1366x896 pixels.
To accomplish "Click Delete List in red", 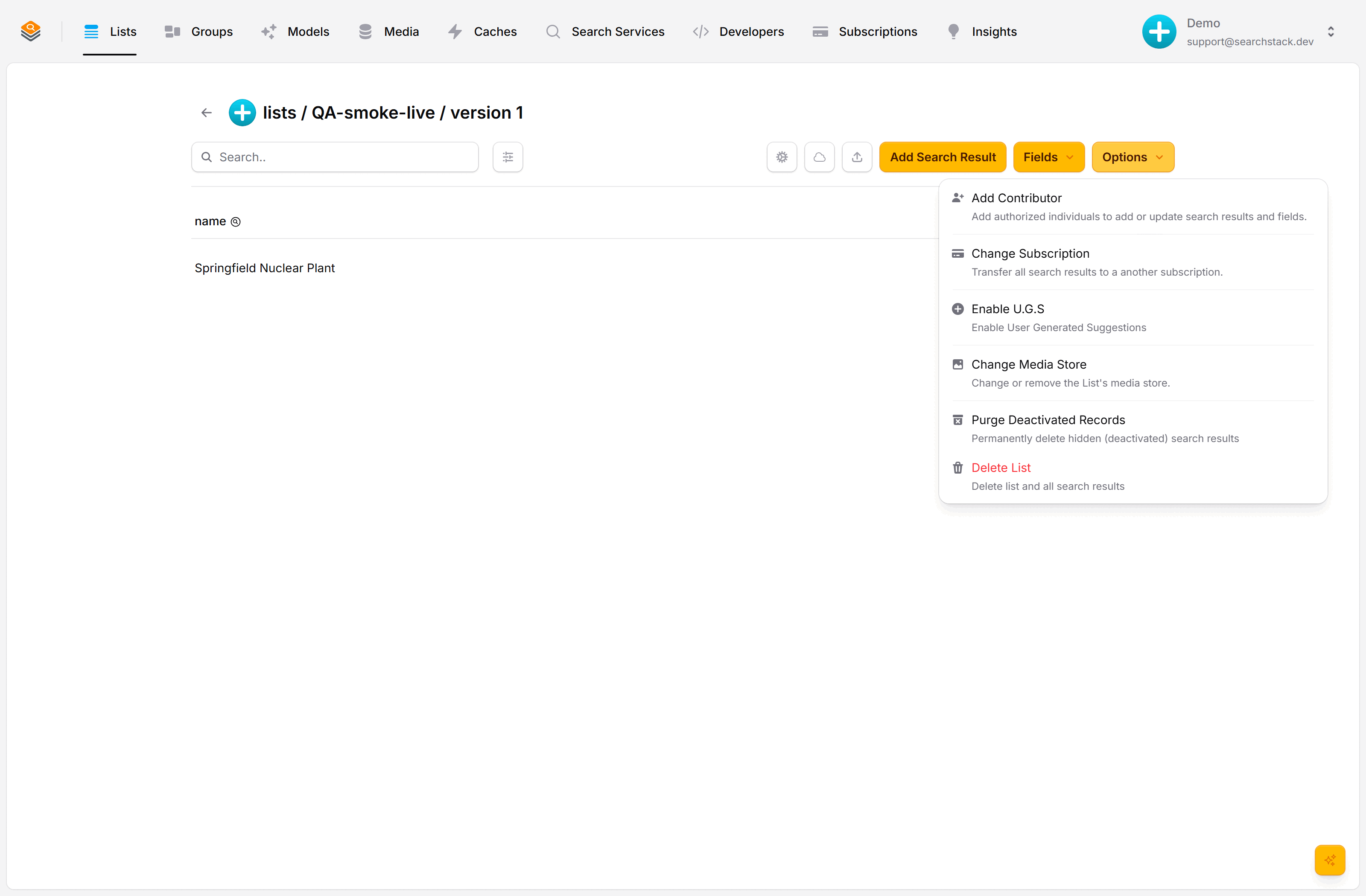I will [1001, 468].
